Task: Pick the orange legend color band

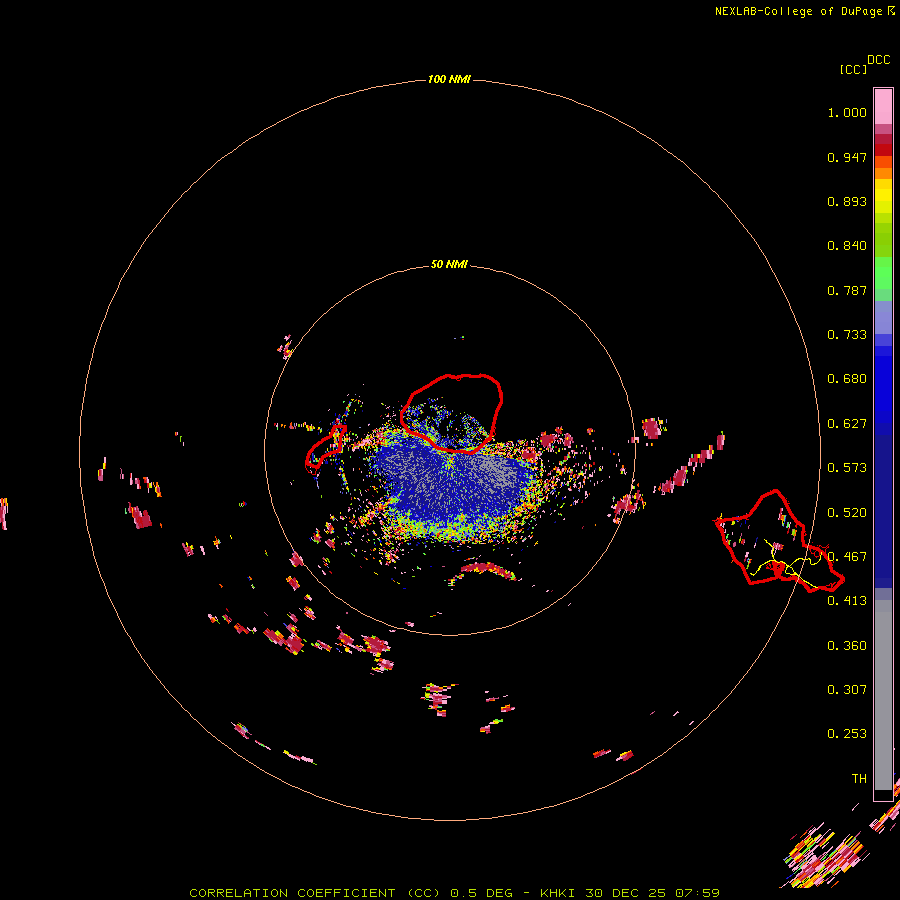Action: 883,173
